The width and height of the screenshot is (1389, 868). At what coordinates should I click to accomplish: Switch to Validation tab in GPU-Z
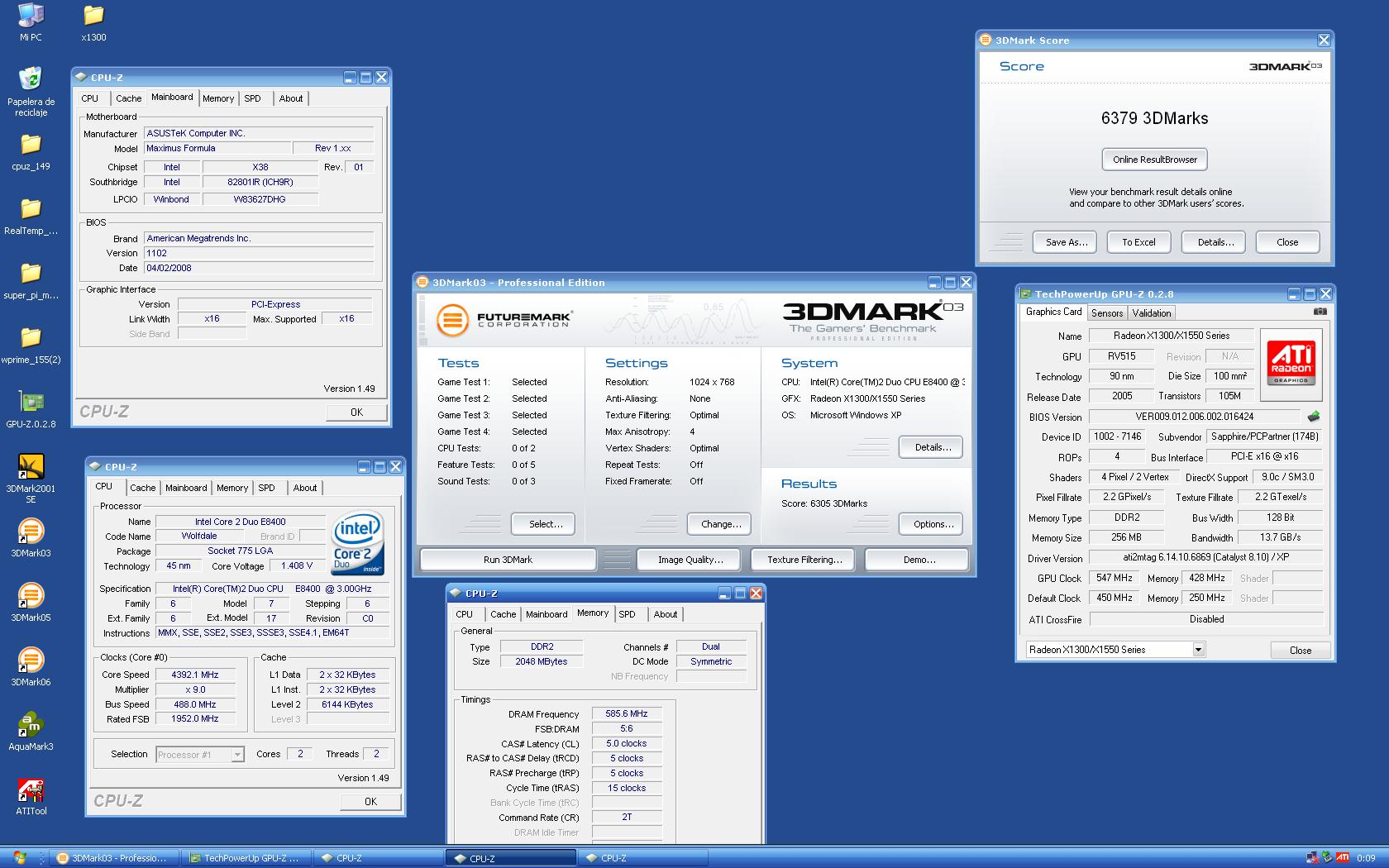(x=1152, y=312)
